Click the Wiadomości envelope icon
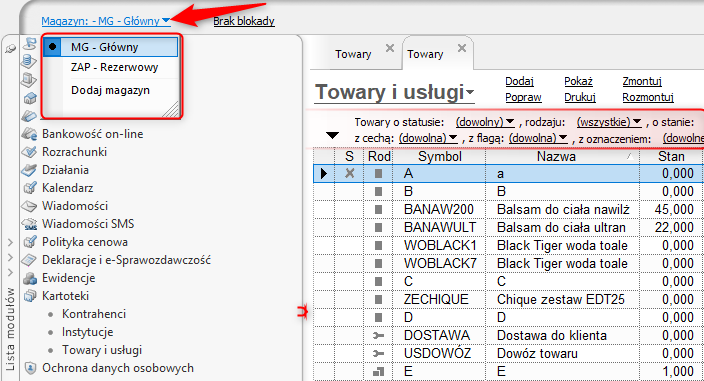The width and height of the screenshot is (704, 381). click(29, 206)
